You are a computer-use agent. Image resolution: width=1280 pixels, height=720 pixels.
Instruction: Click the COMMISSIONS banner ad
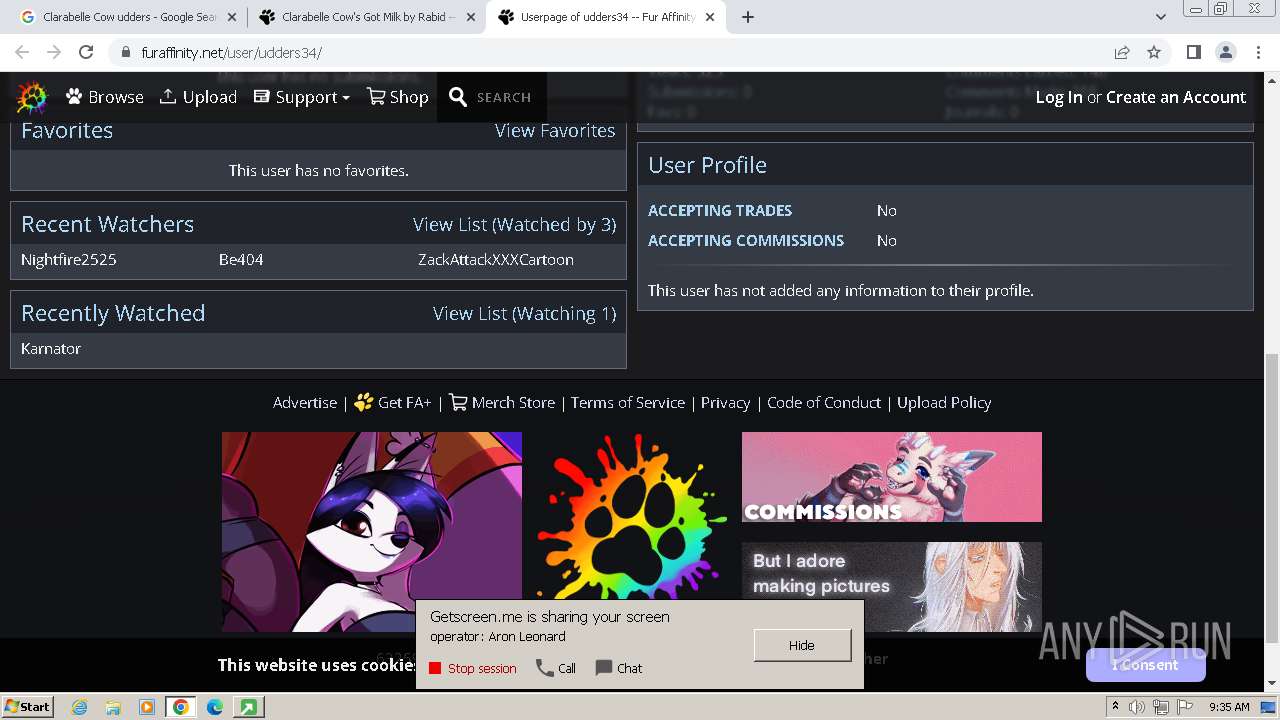pyautogui.click(x=892, y=477)
